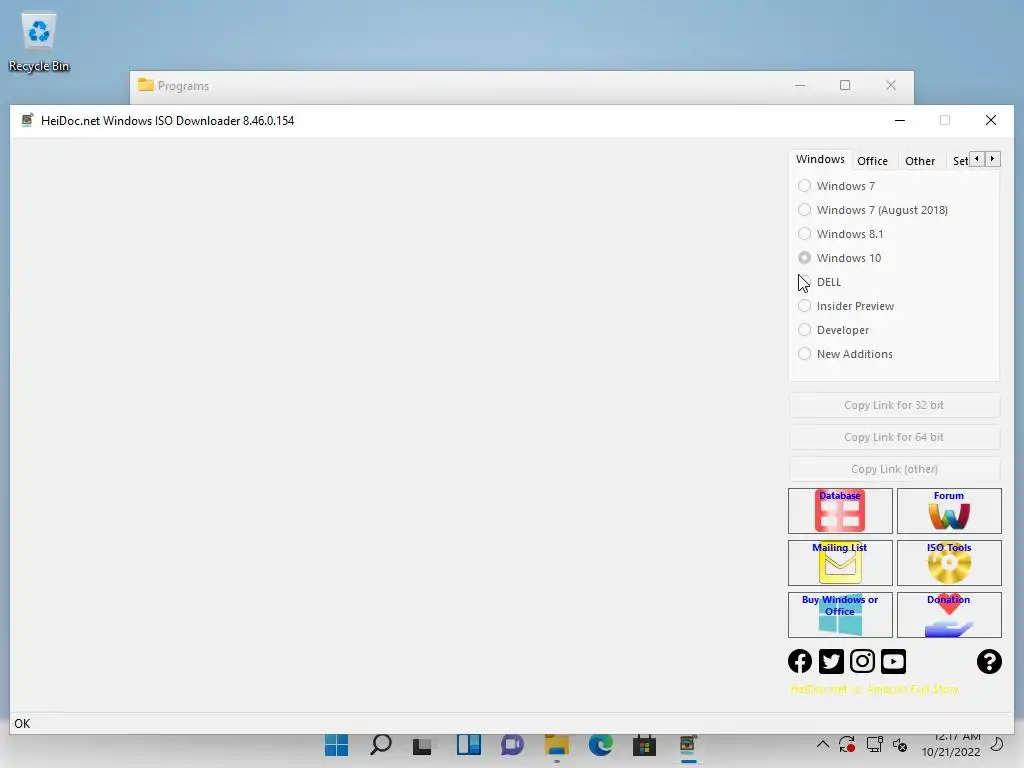Switch to the Windows tab
Viewport: 1024px width, 768px height.
[820, 159]
